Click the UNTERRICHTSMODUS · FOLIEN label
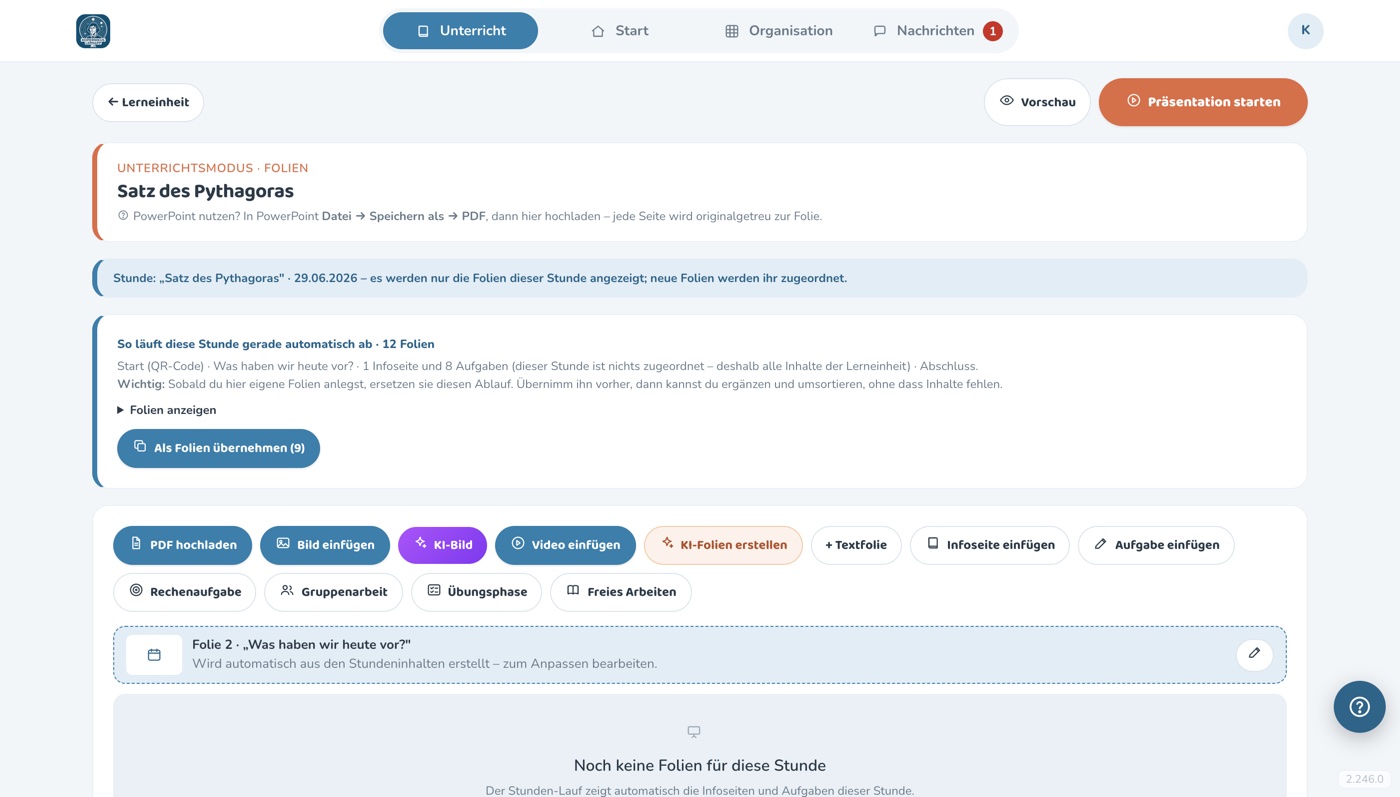This screenshot has height=797, width=1400. 212,168
